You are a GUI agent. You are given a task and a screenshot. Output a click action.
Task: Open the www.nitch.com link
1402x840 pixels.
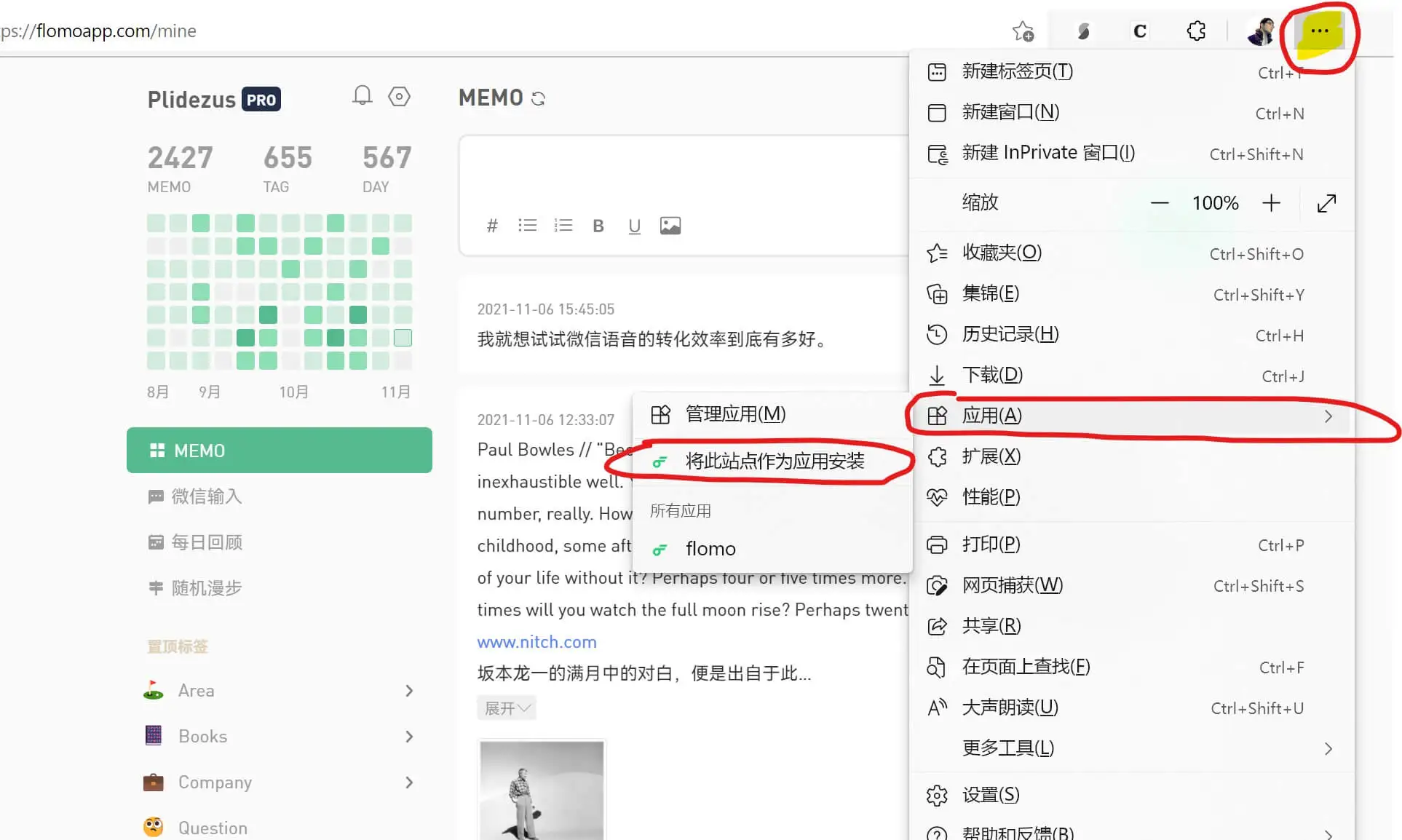click(536, 642)
